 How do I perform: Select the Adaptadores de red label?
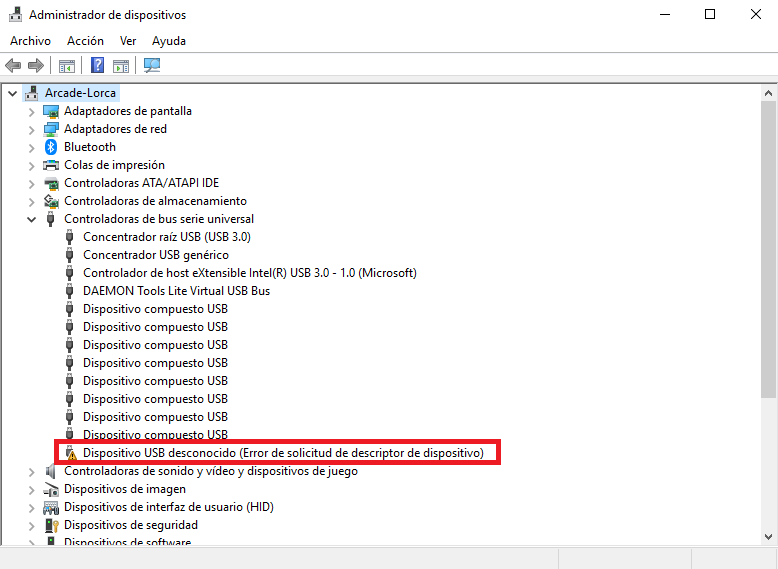point(115,129)
